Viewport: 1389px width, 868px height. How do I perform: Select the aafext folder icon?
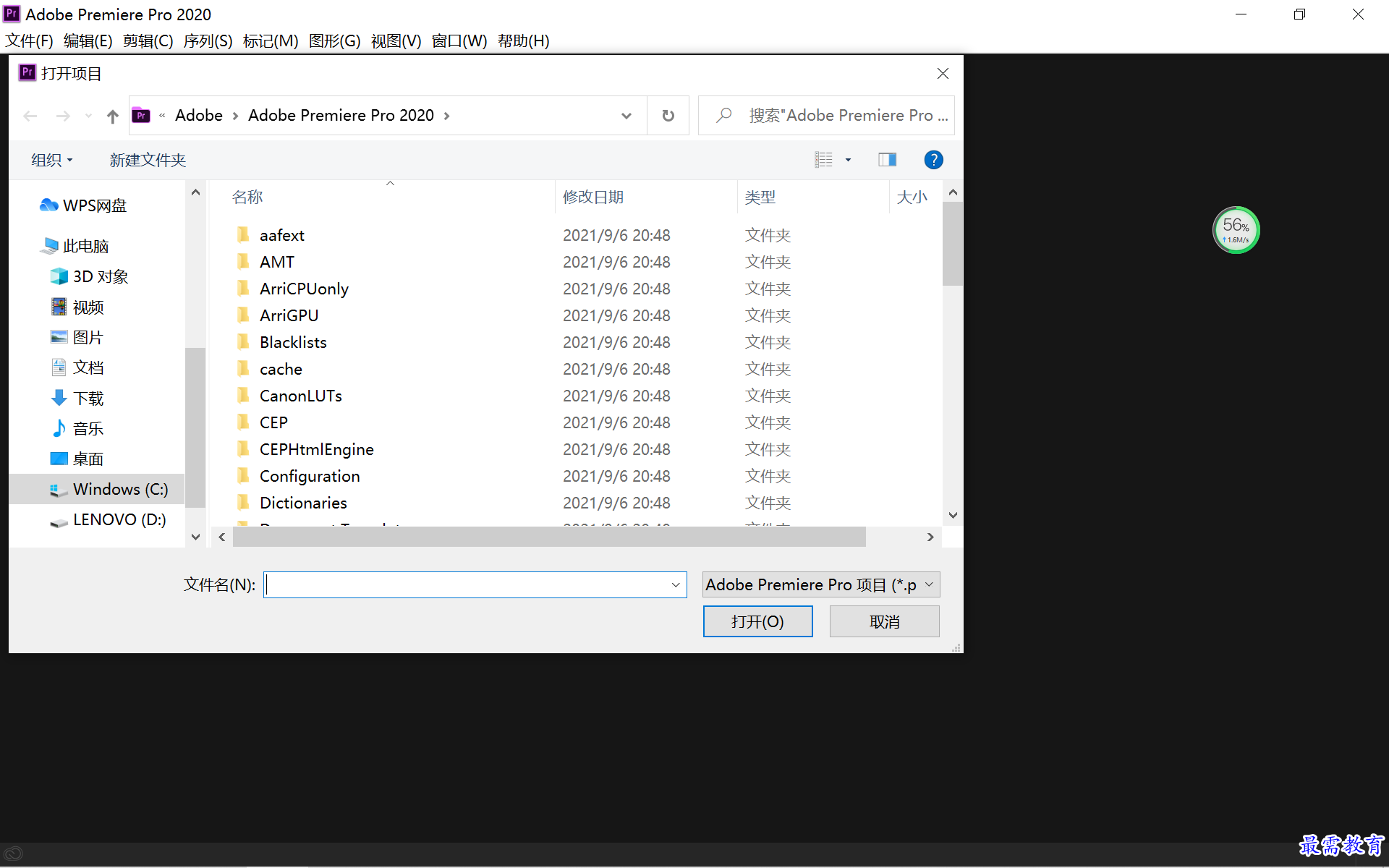click(243, 235)
